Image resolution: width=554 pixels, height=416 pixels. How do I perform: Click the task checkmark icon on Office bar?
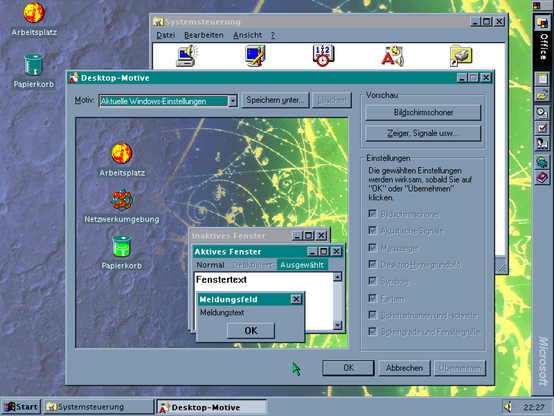tap(543, 128)
